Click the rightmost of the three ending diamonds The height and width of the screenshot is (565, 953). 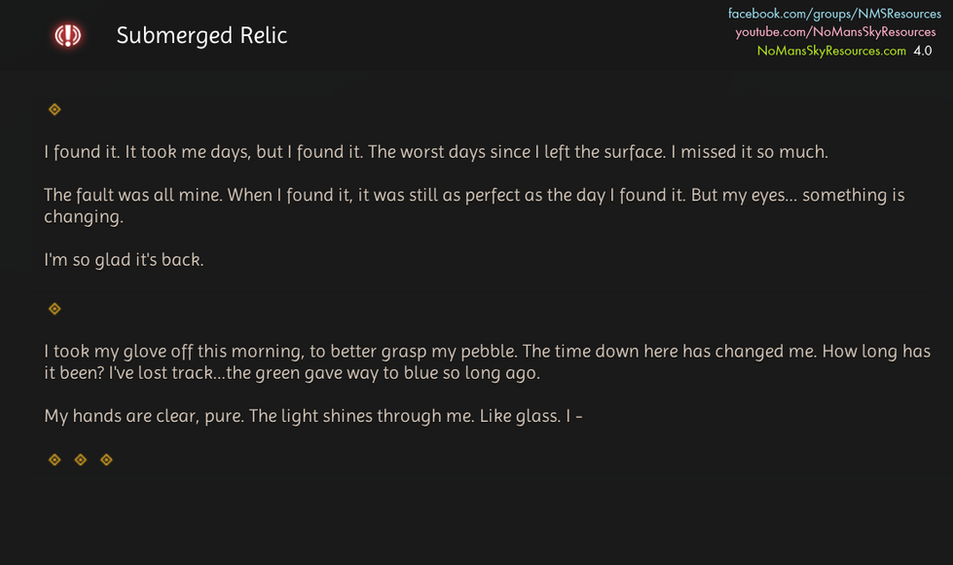pyautogui.click(x=107, y=460)
